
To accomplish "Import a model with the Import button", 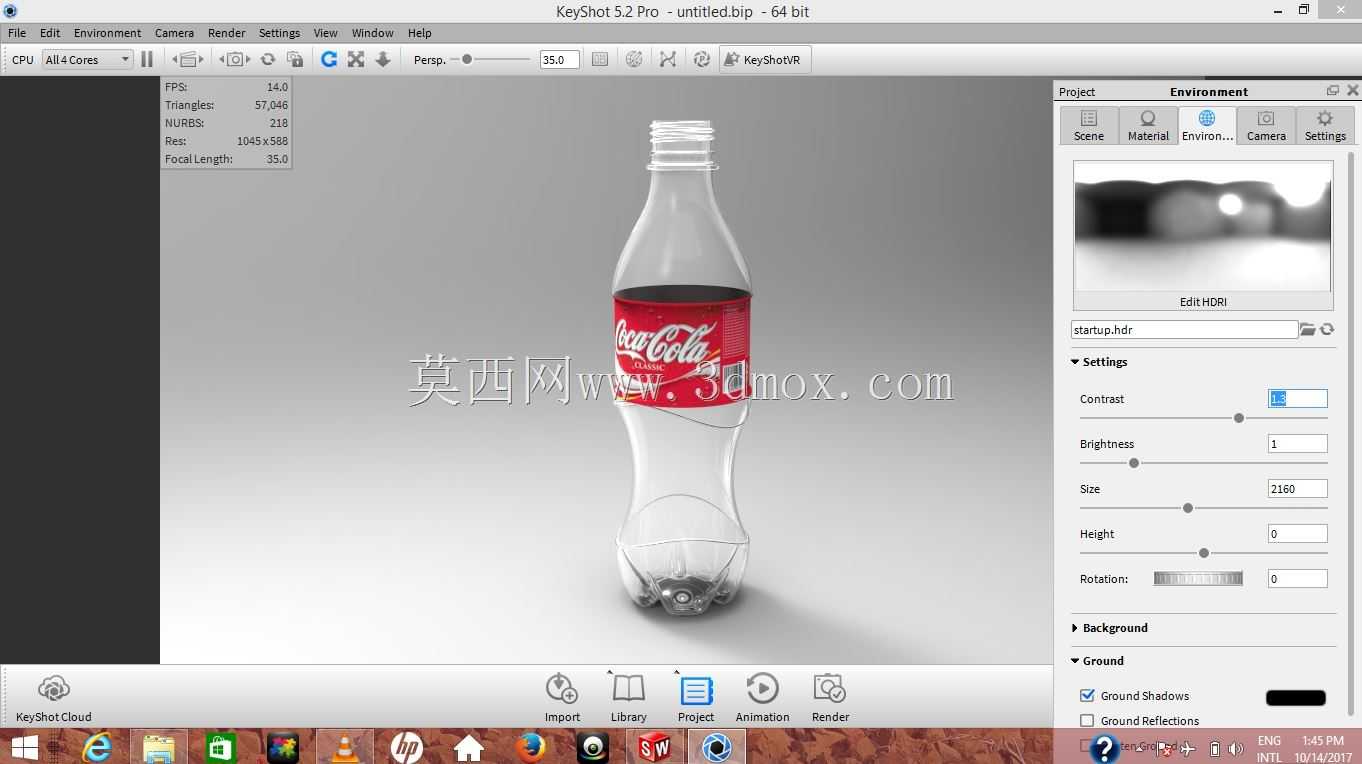I will (x=562, y=698).
